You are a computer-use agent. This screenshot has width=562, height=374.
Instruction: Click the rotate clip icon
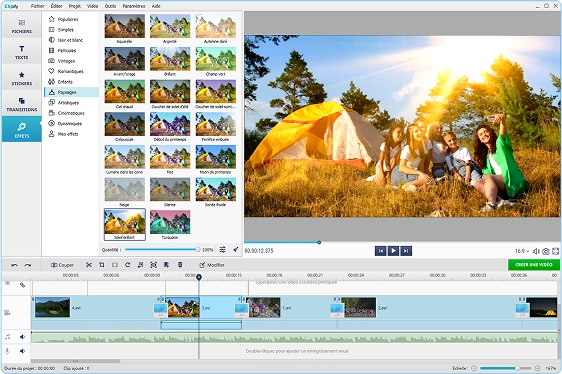pyautogui.click(x=128, y=265)
